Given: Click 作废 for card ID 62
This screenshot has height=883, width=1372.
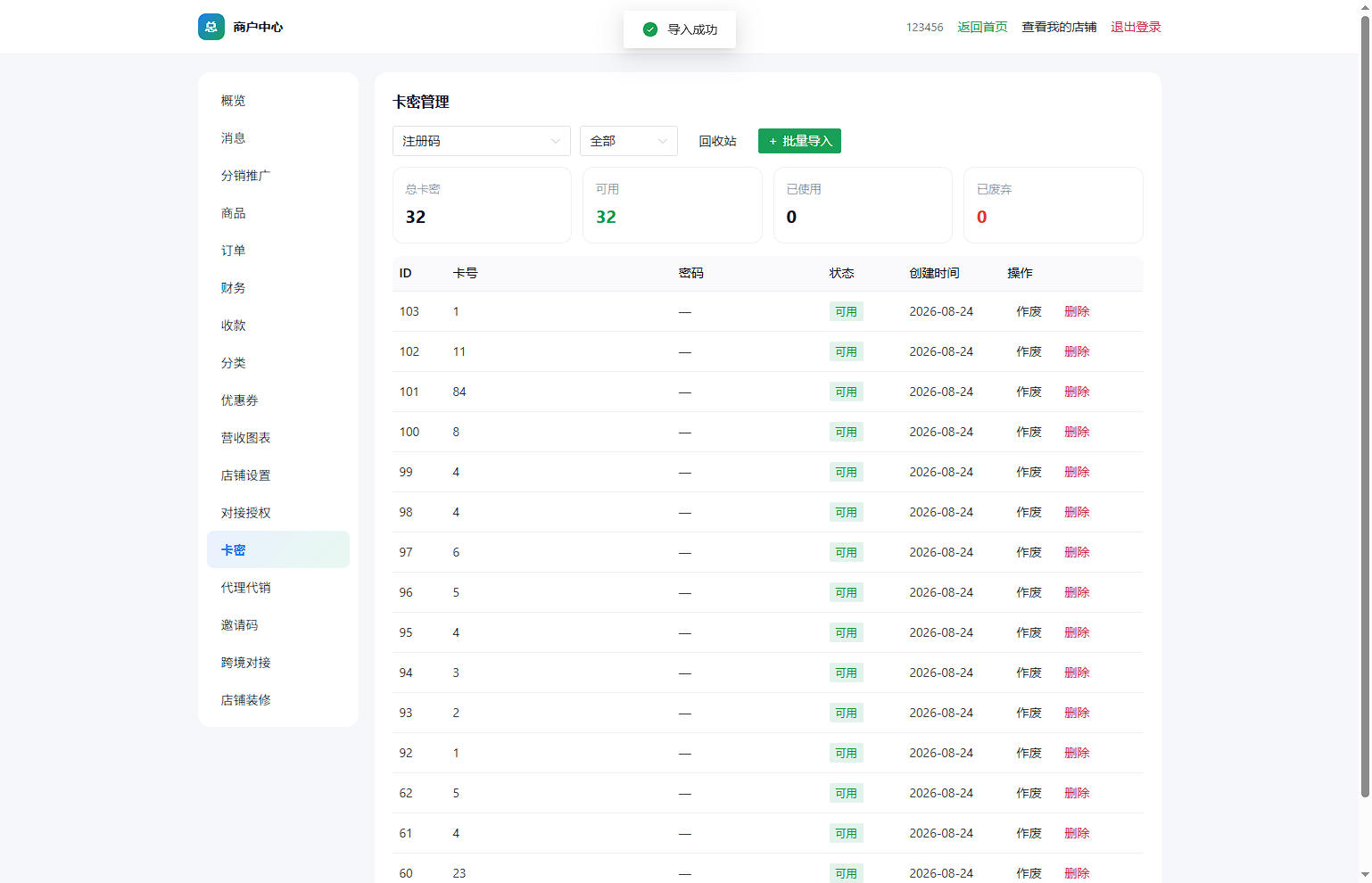Looking at the screenshot, I should 1029,793.
